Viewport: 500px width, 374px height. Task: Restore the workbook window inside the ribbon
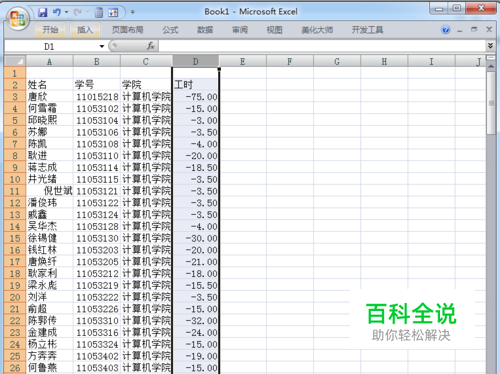[x=474, y=30]
